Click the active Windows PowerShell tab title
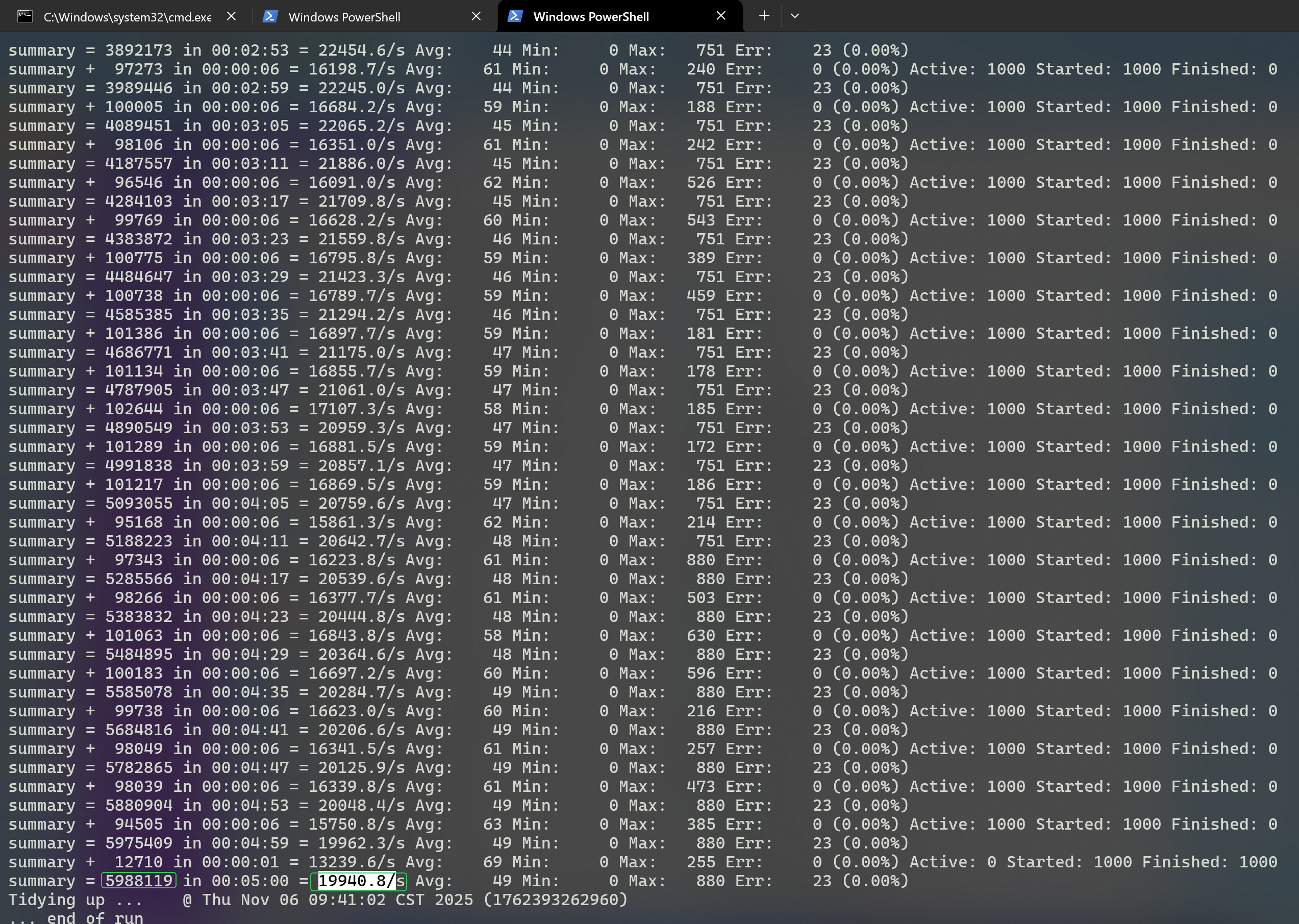Screen dimensions: 1299x924 click(591, 16)
